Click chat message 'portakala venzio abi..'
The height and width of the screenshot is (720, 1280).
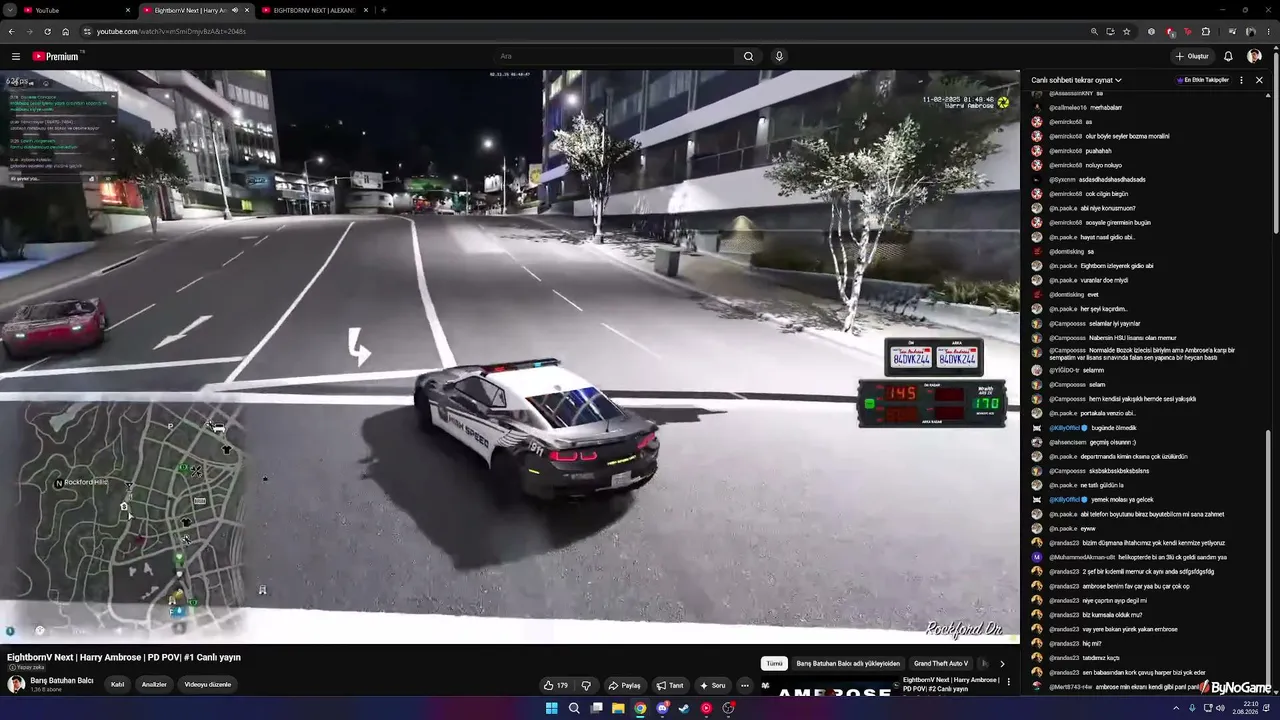pos(1108,413)
